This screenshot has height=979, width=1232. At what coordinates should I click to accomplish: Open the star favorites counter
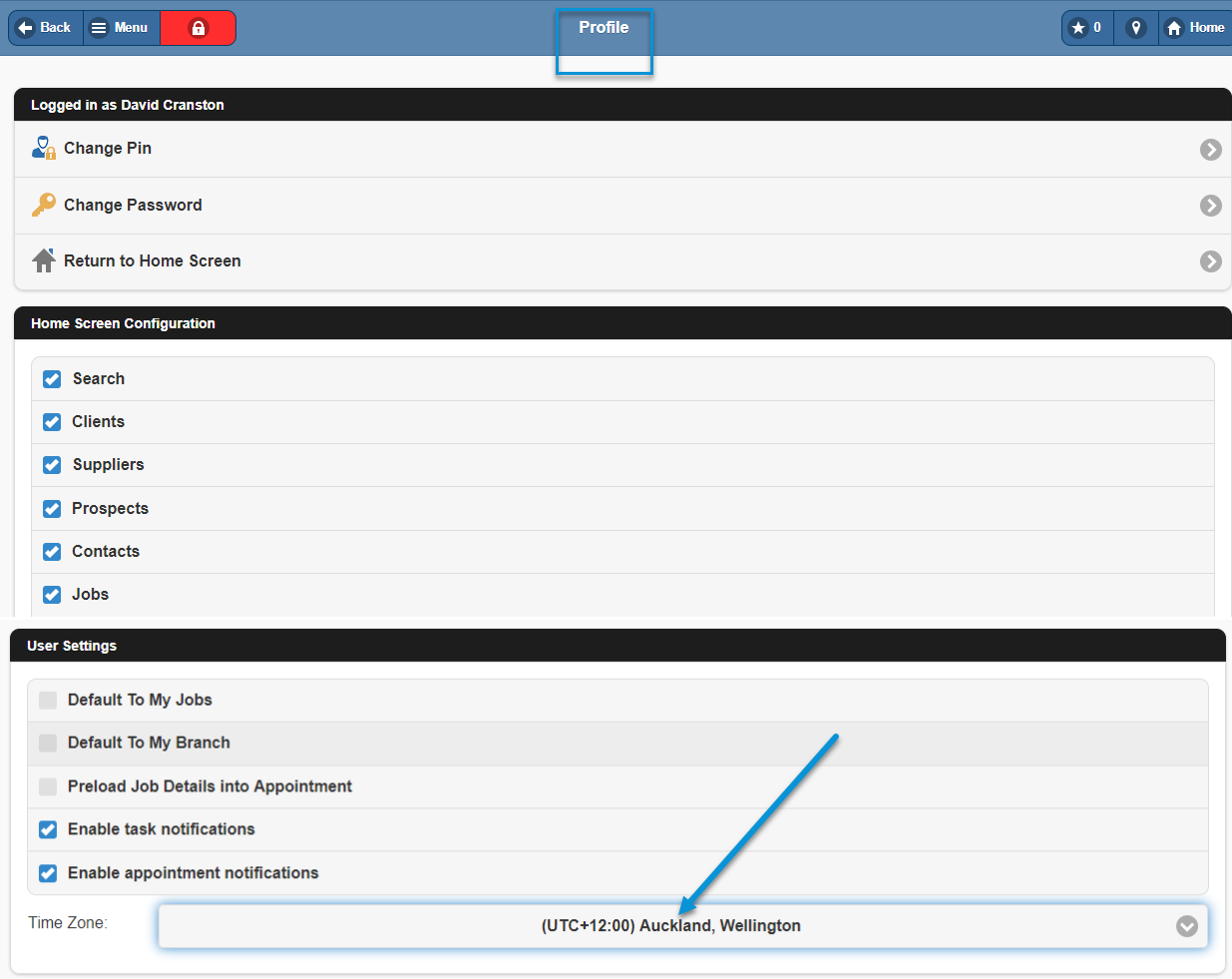pos(1087,28)
